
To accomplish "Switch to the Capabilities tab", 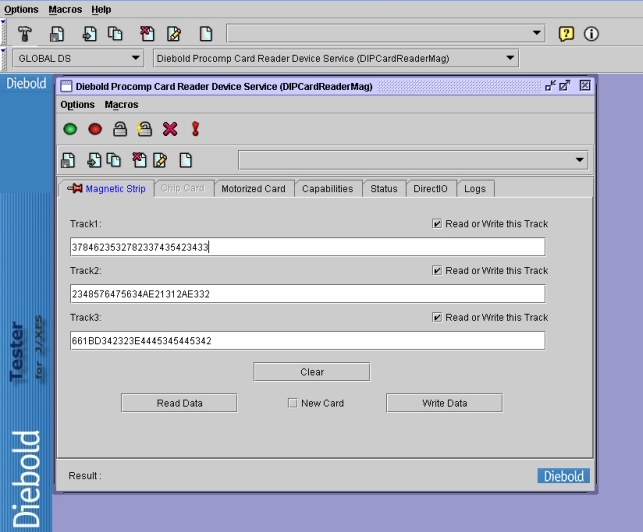I will (328, 189).
